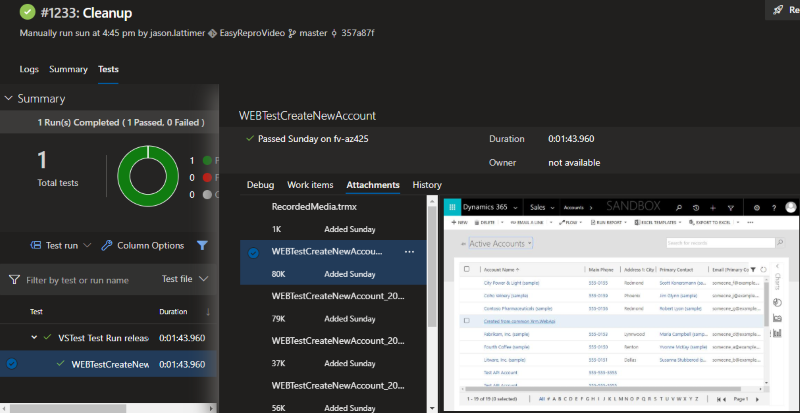The width and height of the screenshot is (800, 413).
Task: Collapse the Summary section chevron
Action: (8, 99)
